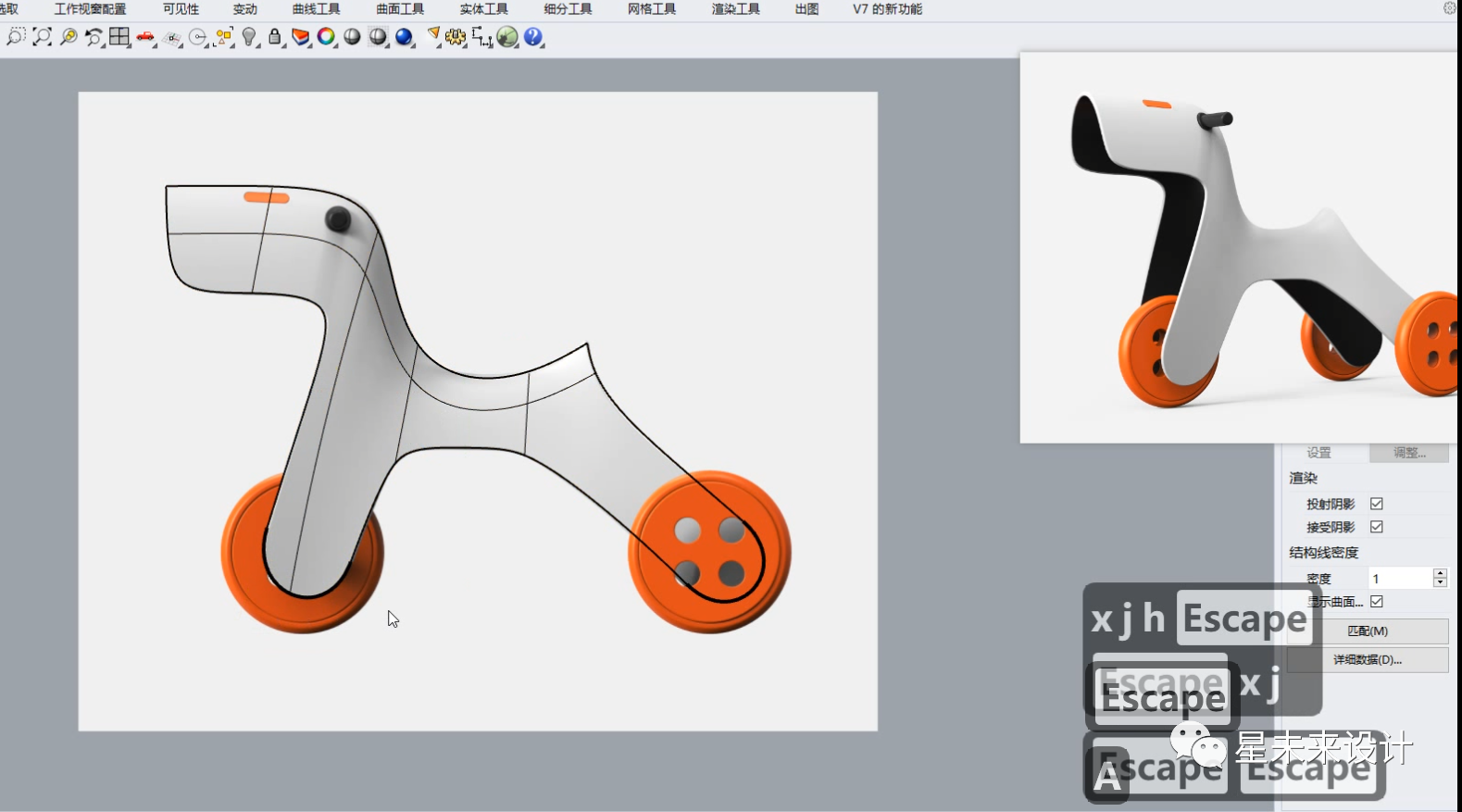Toggle the 接受阴影 checkbox
The image size is (1462, 812).
pyautogui.click(x=1377, y=527)
